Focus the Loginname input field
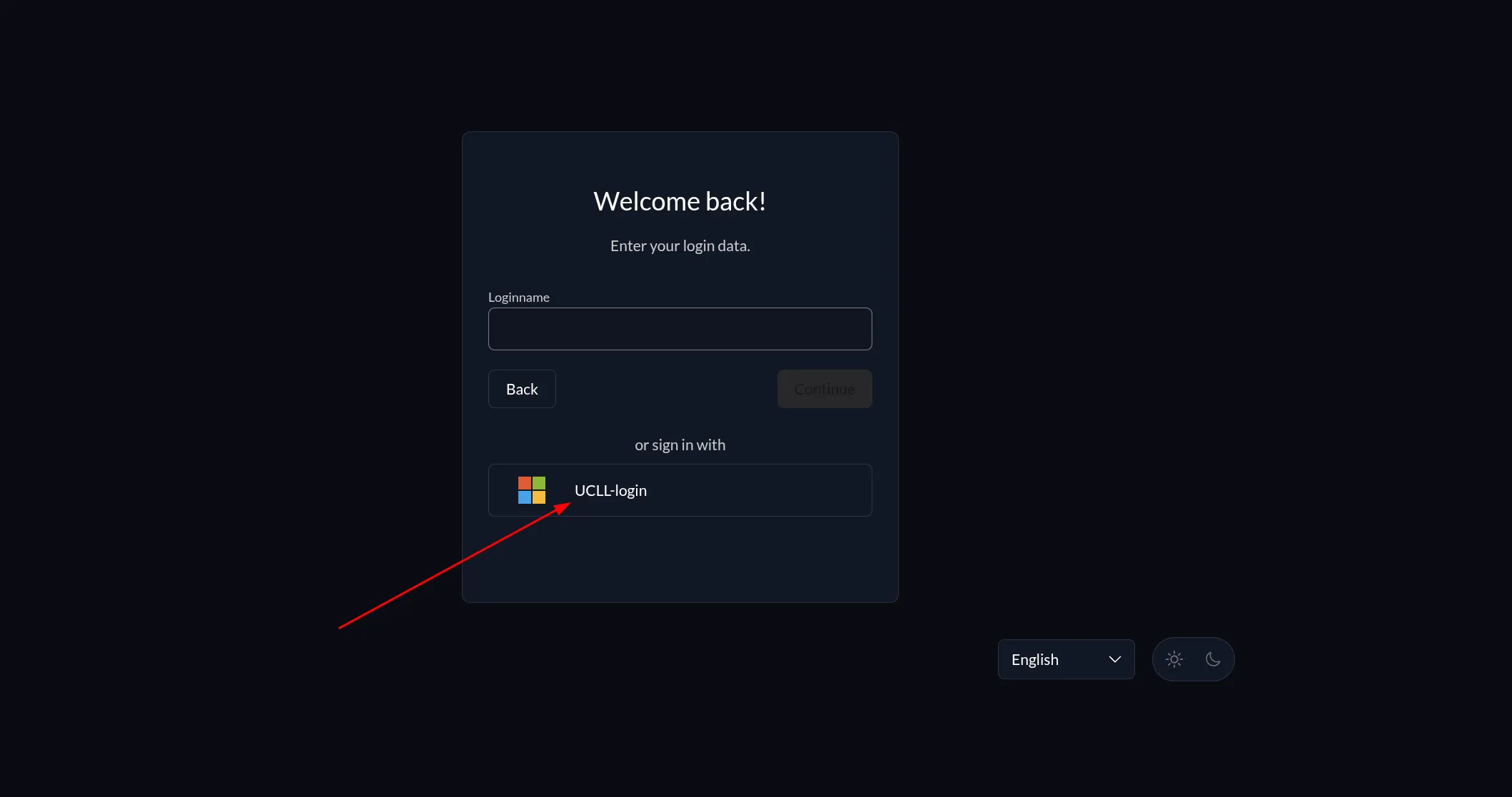The width and height of the screenshot is (1512, 797). pos(680,329)
